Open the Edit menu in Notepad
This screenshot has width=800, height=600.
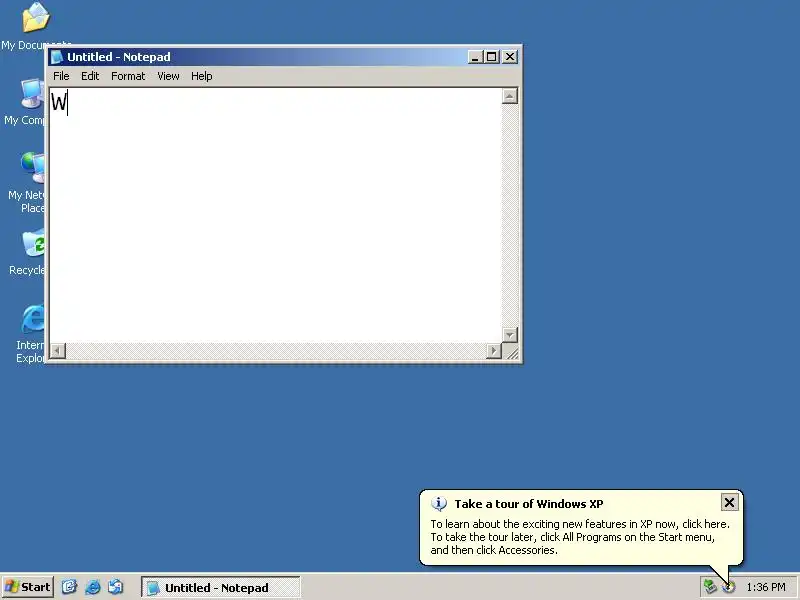point(90,76)
